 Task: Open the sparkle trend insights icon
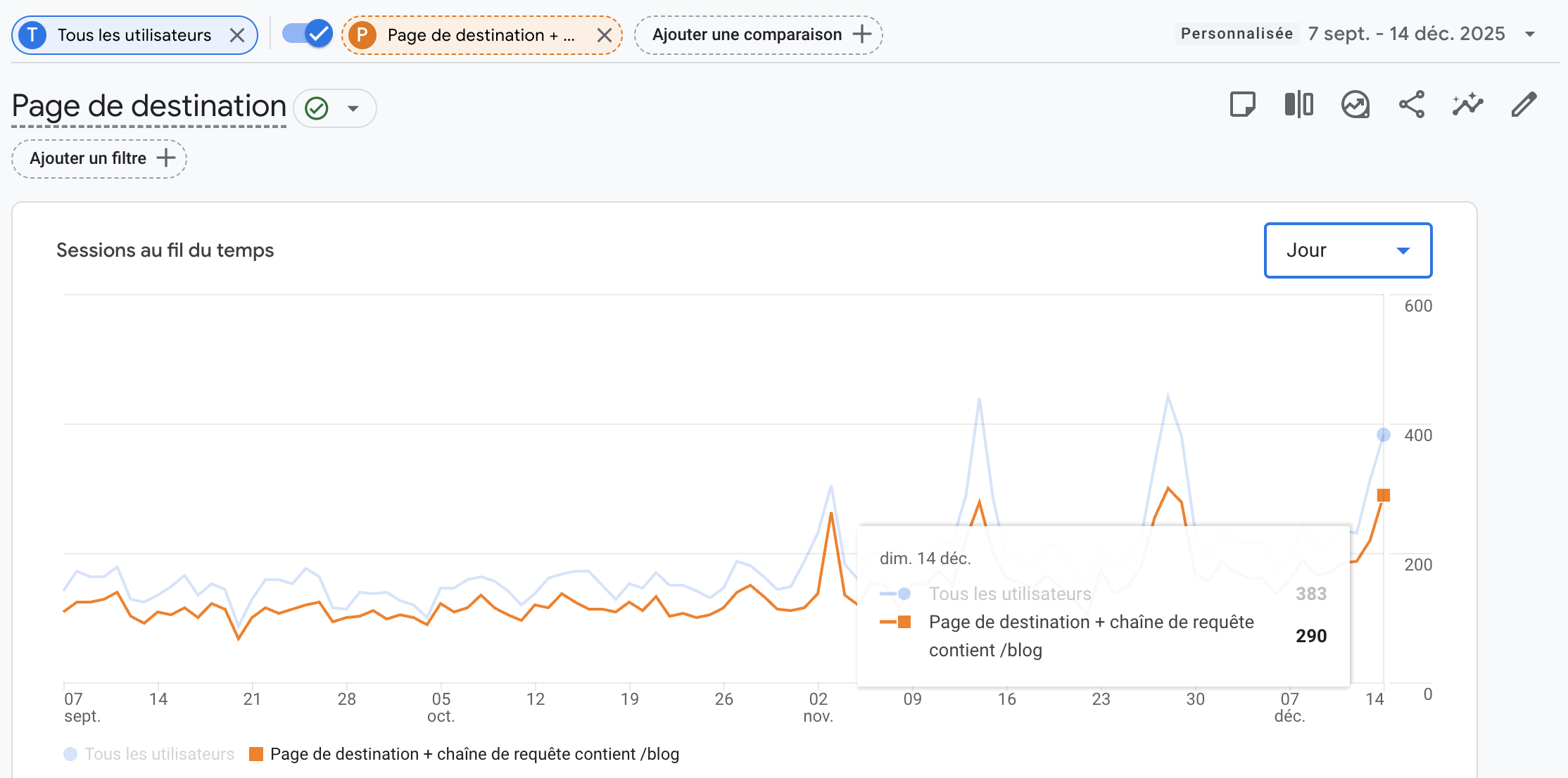pyautogui.click(x=1467, y=105)
